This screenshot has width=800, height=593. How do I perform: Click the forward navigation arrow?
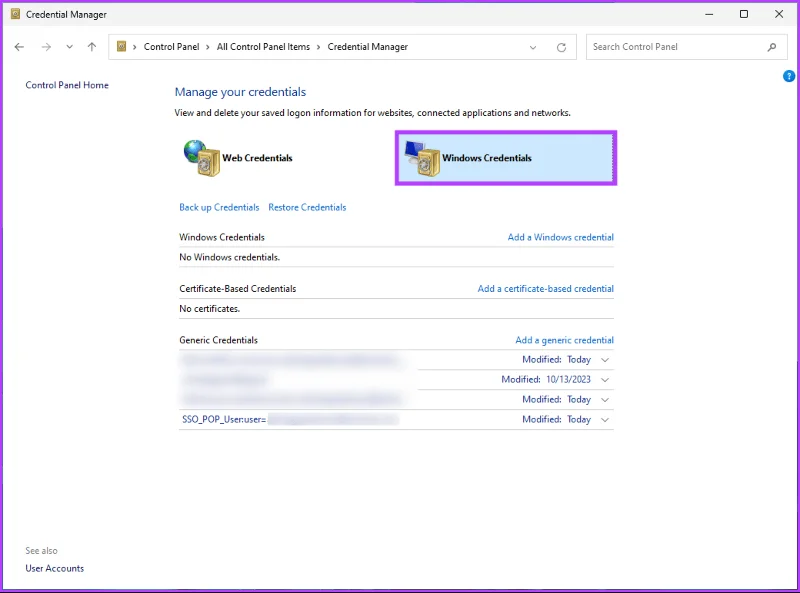click(46, 47)
